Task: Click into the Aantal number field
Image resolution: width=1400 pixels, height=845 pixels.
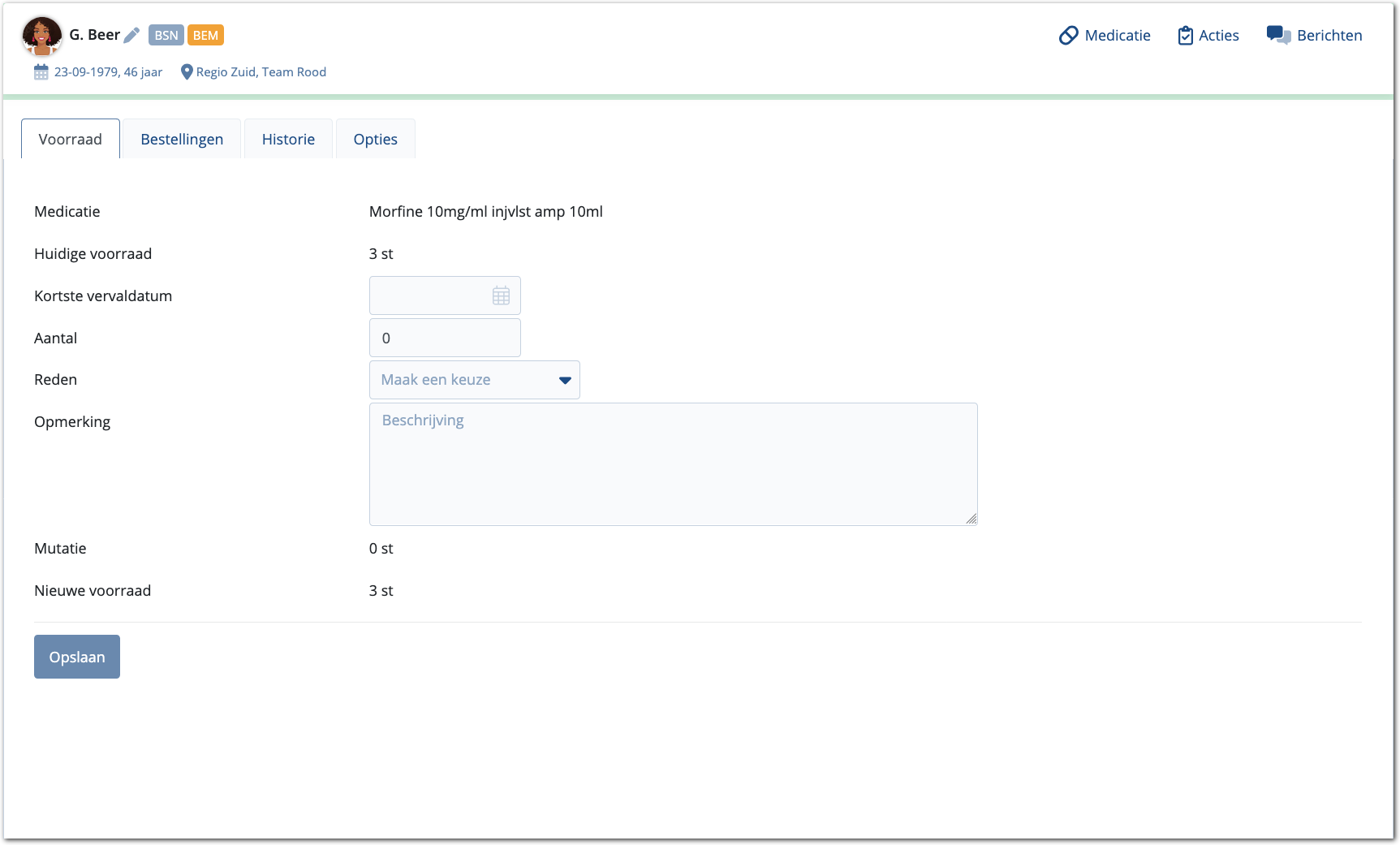Action: tap(445, 338)
